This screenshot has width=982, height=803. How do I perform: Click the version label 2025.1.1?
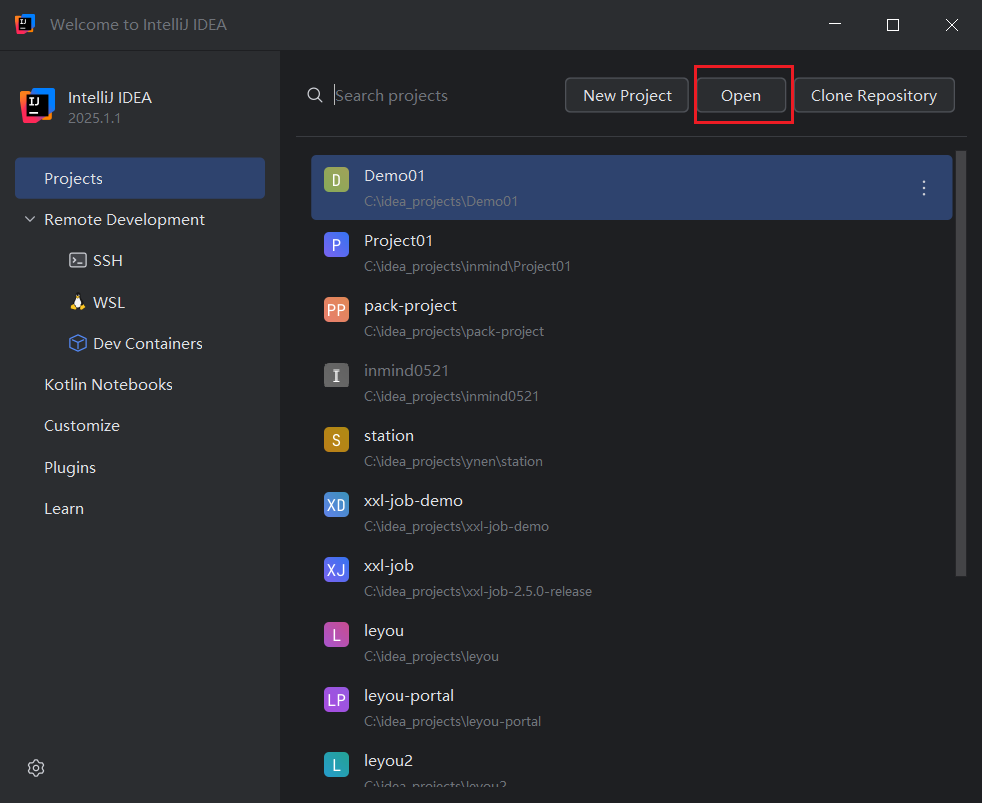coord(95,118)
